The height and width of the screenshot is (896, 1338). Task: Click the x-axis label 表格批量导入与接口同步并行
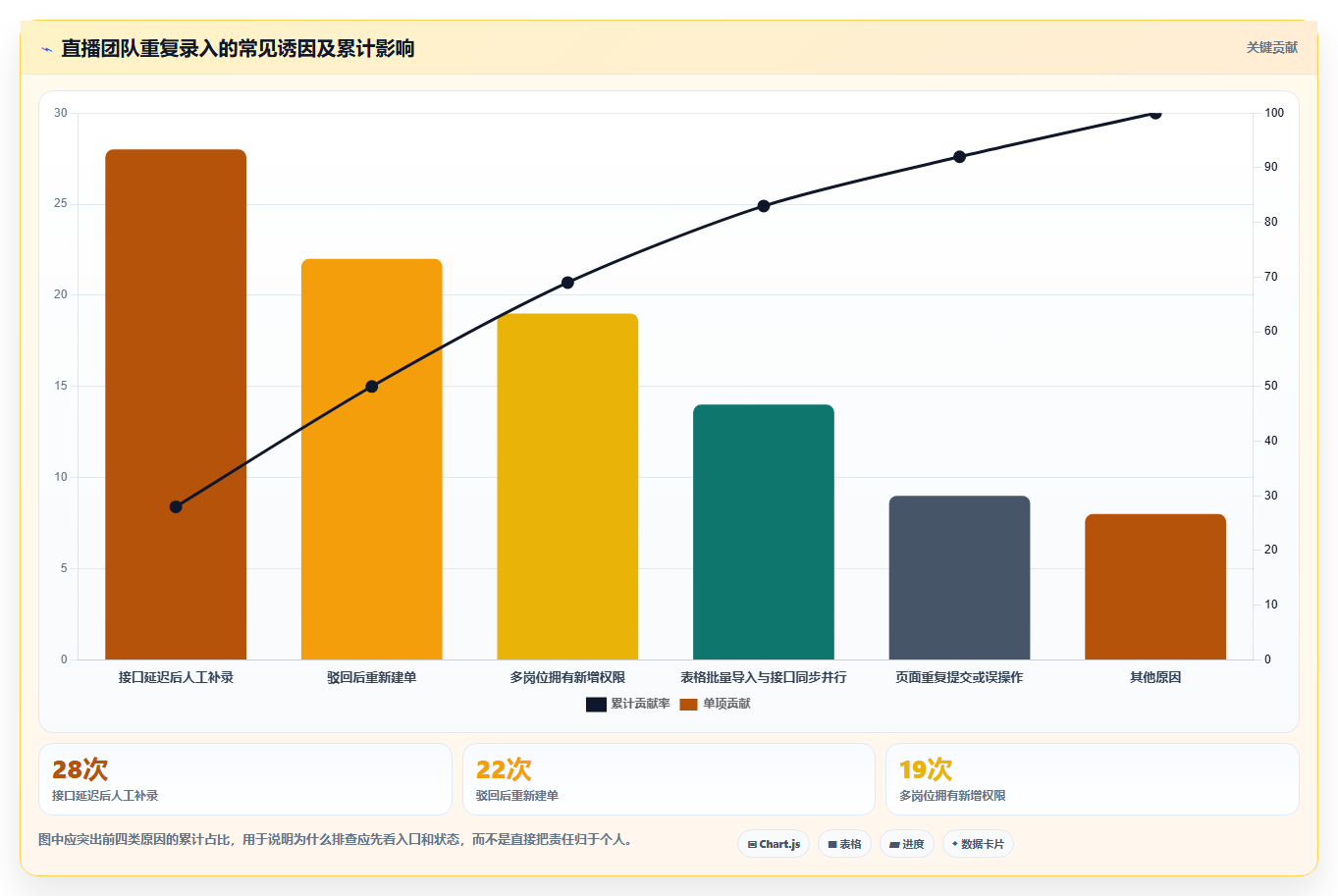(764, 677)
